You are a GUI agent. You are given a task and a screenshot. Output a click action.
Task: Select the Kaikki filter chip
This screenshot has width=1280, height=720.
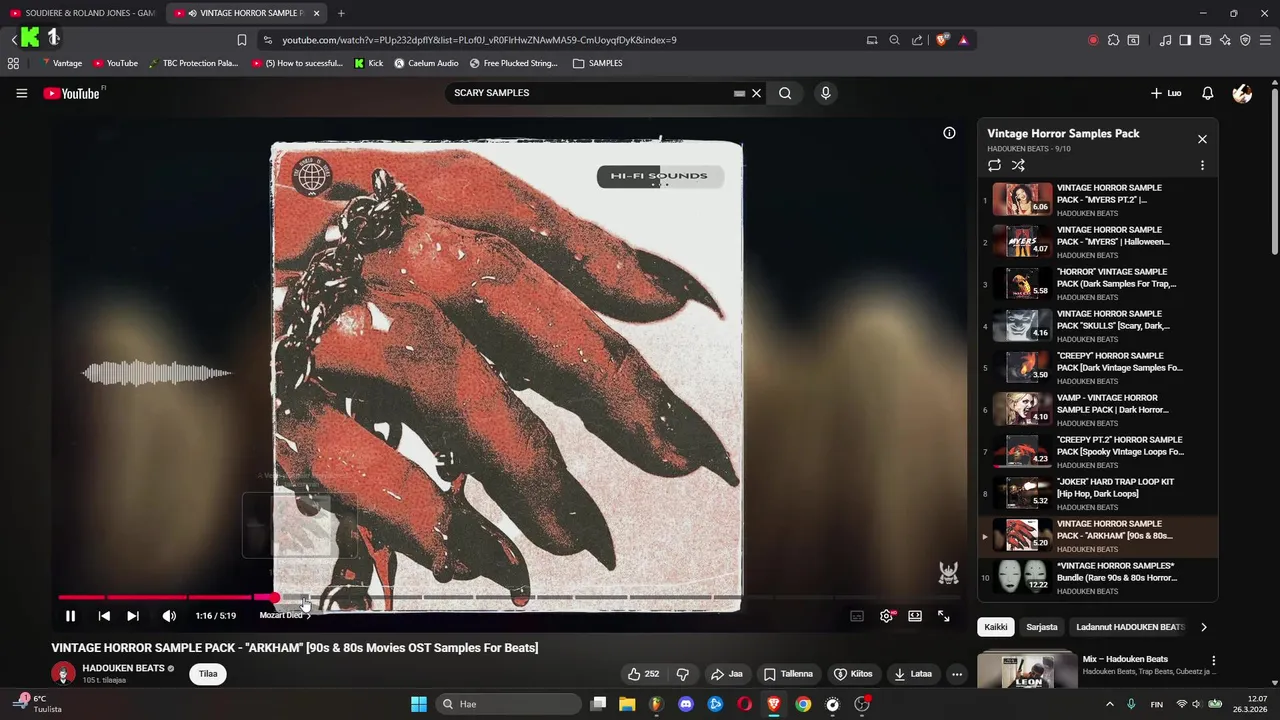click(996, 627)
